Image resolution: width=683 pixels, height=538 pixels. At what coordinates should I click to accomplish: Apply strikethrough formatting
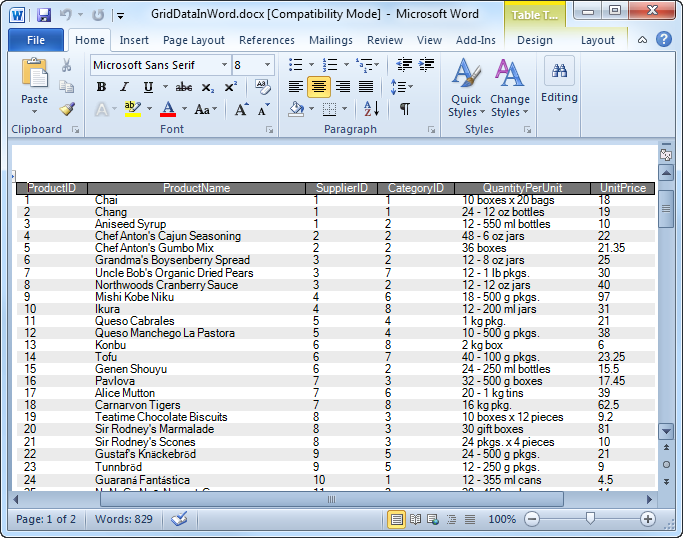(183, 87)
